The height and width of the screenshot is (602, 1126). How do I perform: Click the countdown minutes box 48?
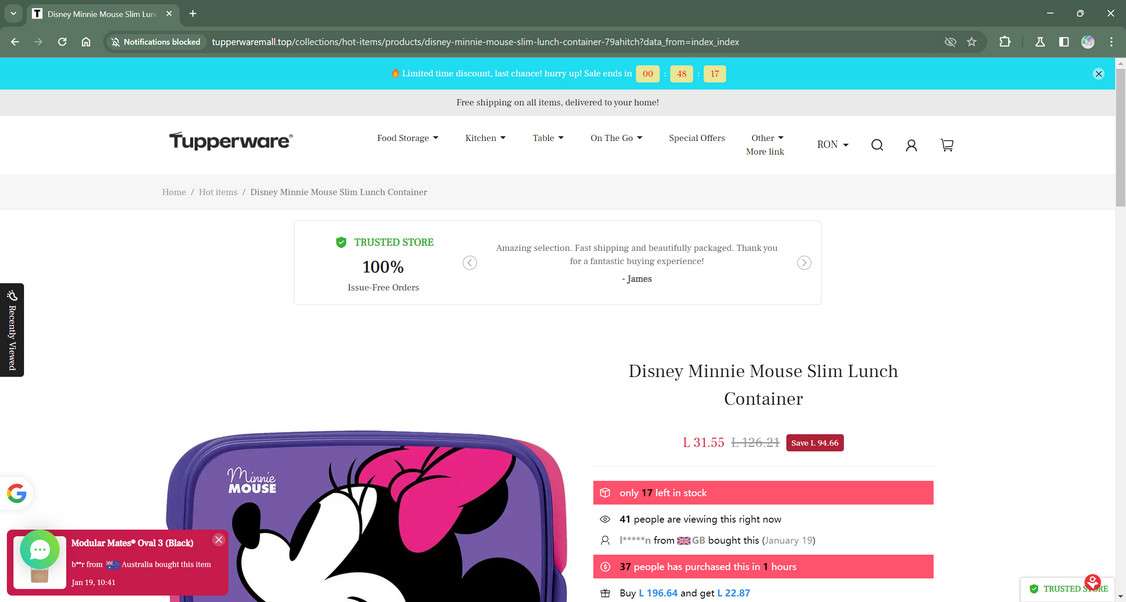point(681,74)
